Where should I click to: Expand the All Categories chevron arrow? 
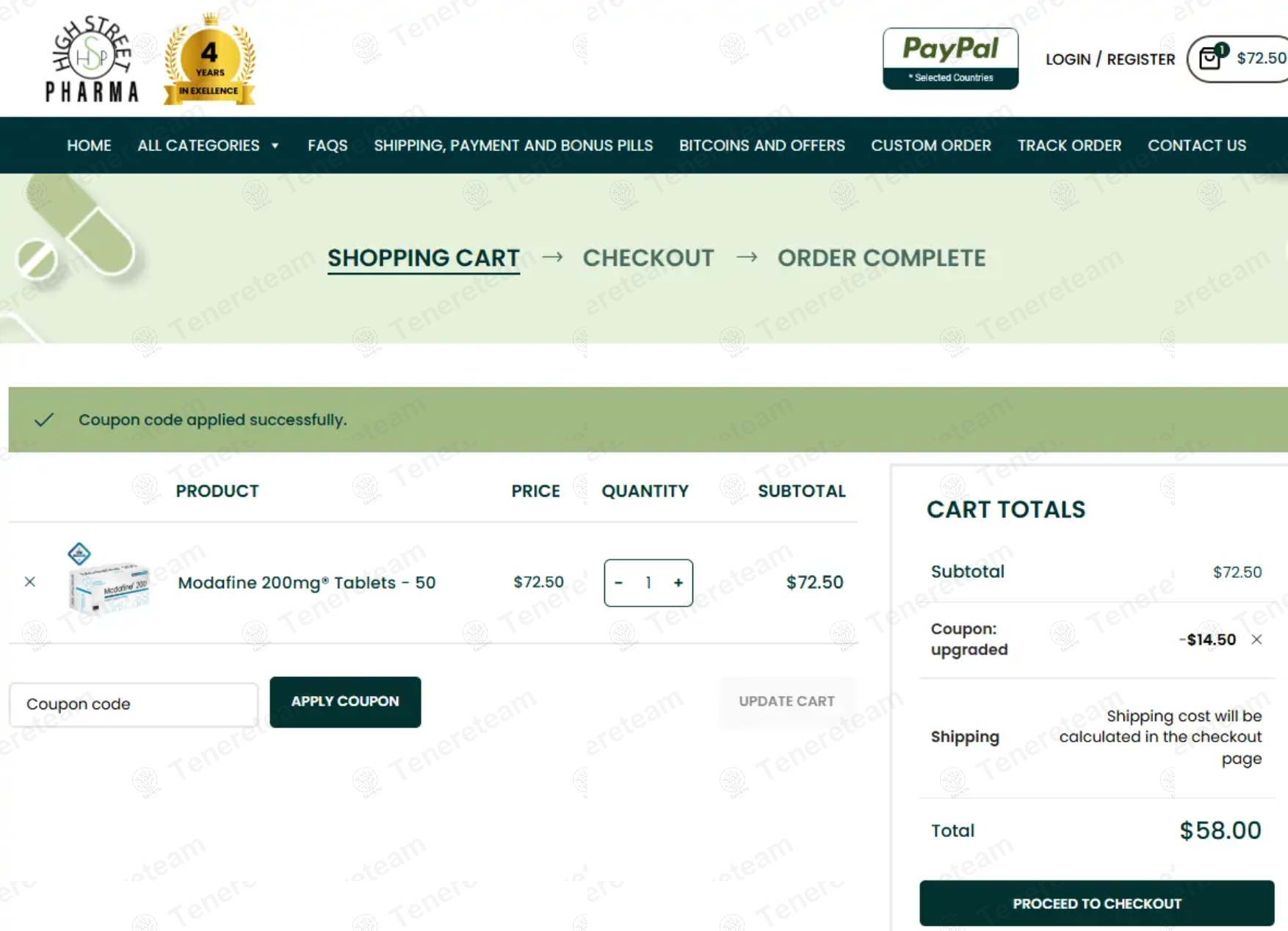275,145
